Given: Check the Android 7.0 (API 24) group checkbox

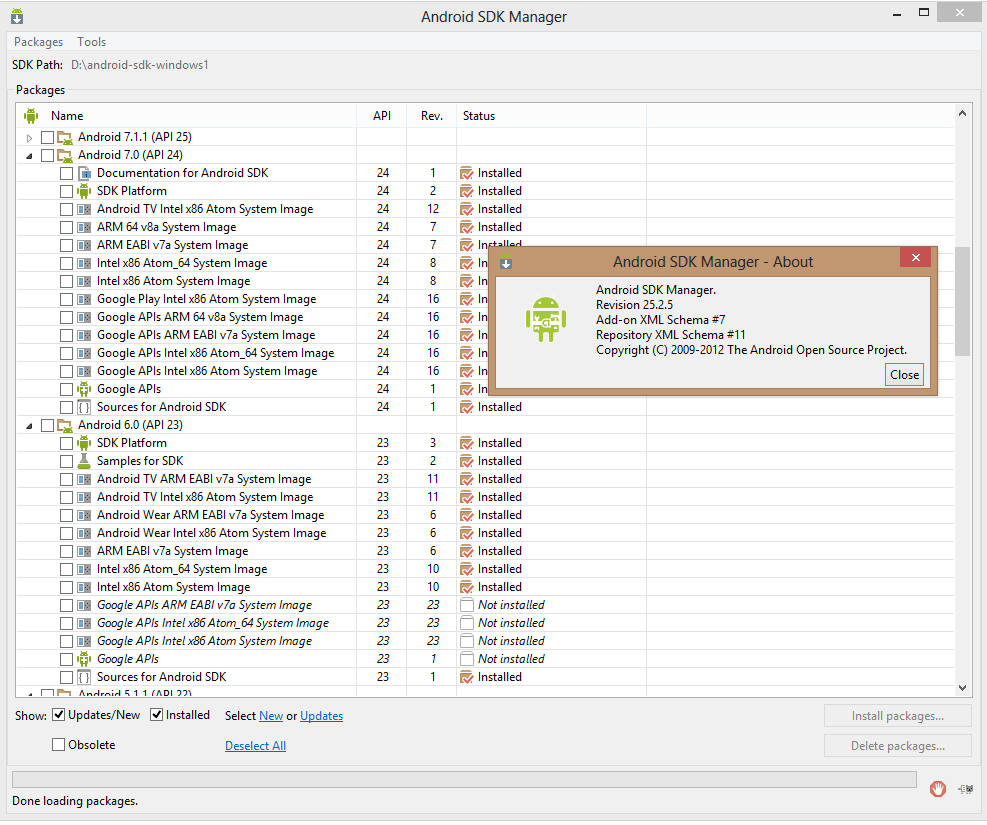Looking at the screenshot, I should pos(47,155).
